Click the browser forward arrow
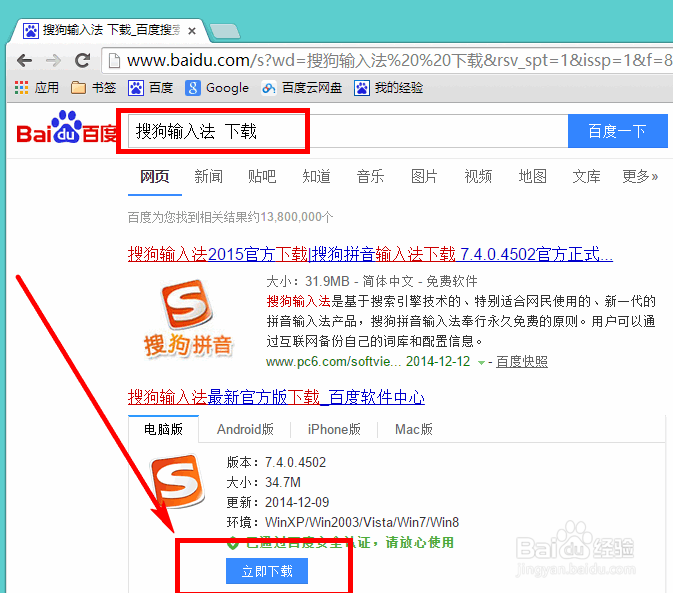Viewport: 673px width, 593px height. click(53, 61)
